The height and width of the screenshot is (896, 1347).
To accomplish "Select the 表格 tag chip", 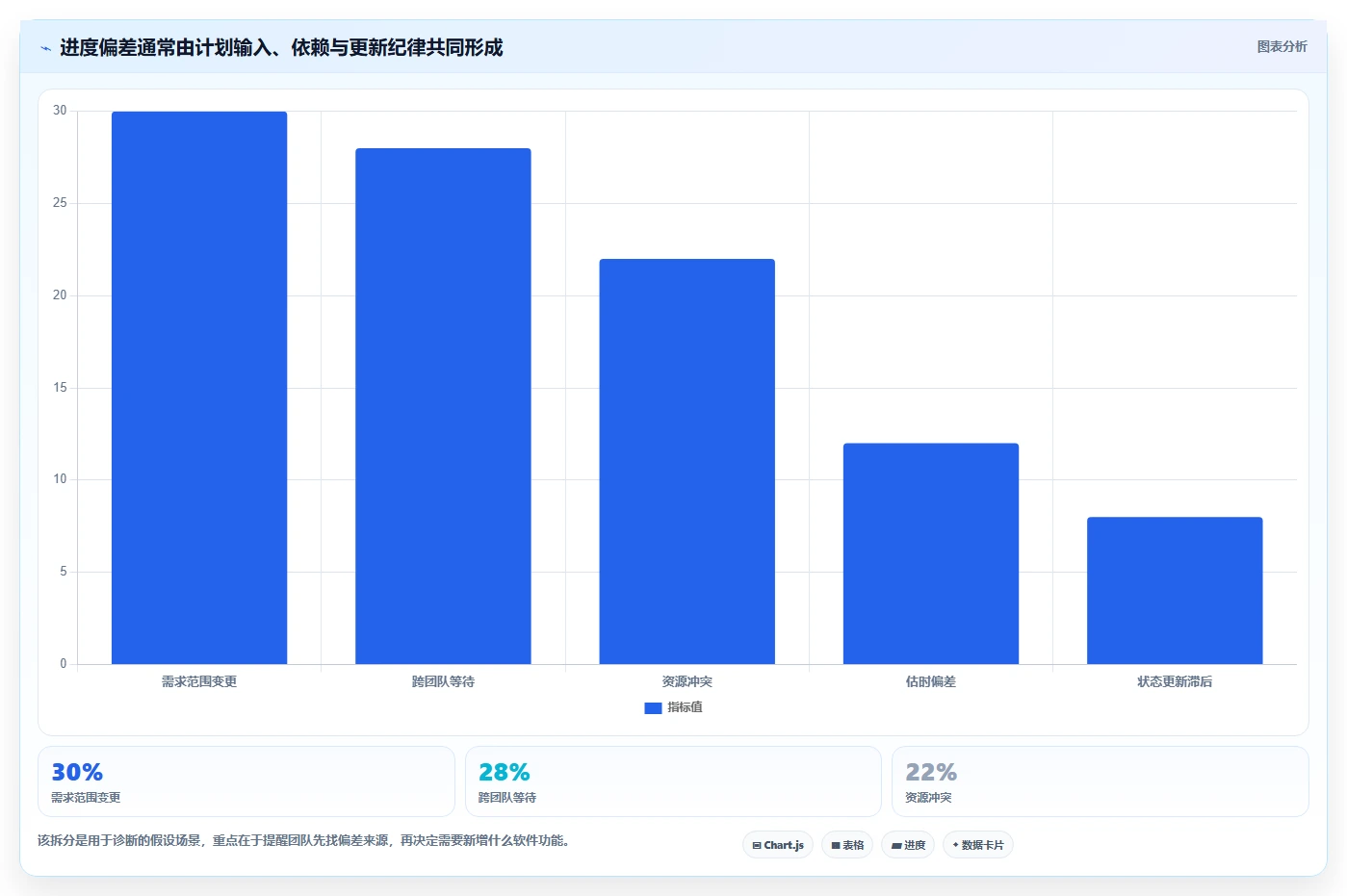I will point(847,845).
